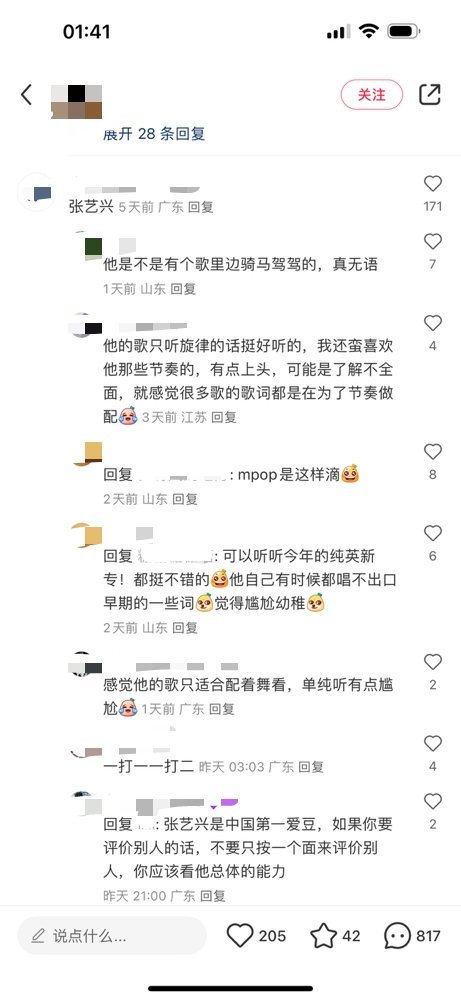
Task: Tap 回复 on the 江苏 comment
Action: [224, 417]
